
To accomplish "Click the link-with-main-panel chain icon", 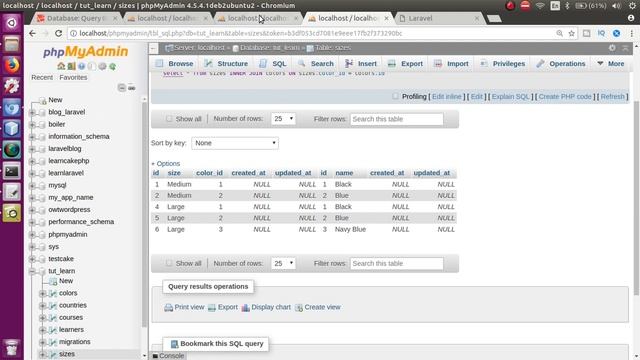I will click(x=131, y=88).
